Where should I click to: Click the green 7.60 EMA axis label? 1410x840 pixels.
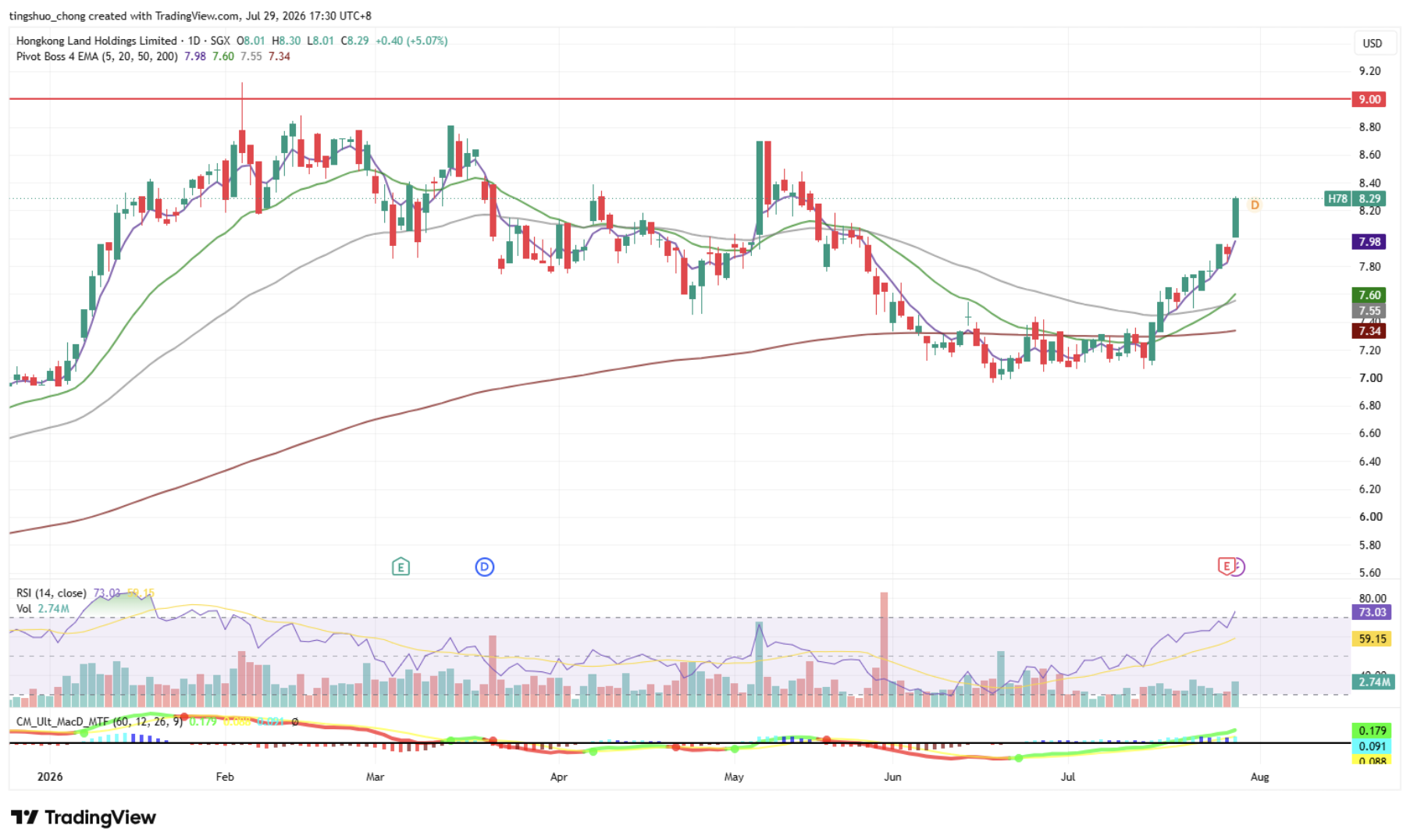pyautogui.click(x=1369, y=294)
